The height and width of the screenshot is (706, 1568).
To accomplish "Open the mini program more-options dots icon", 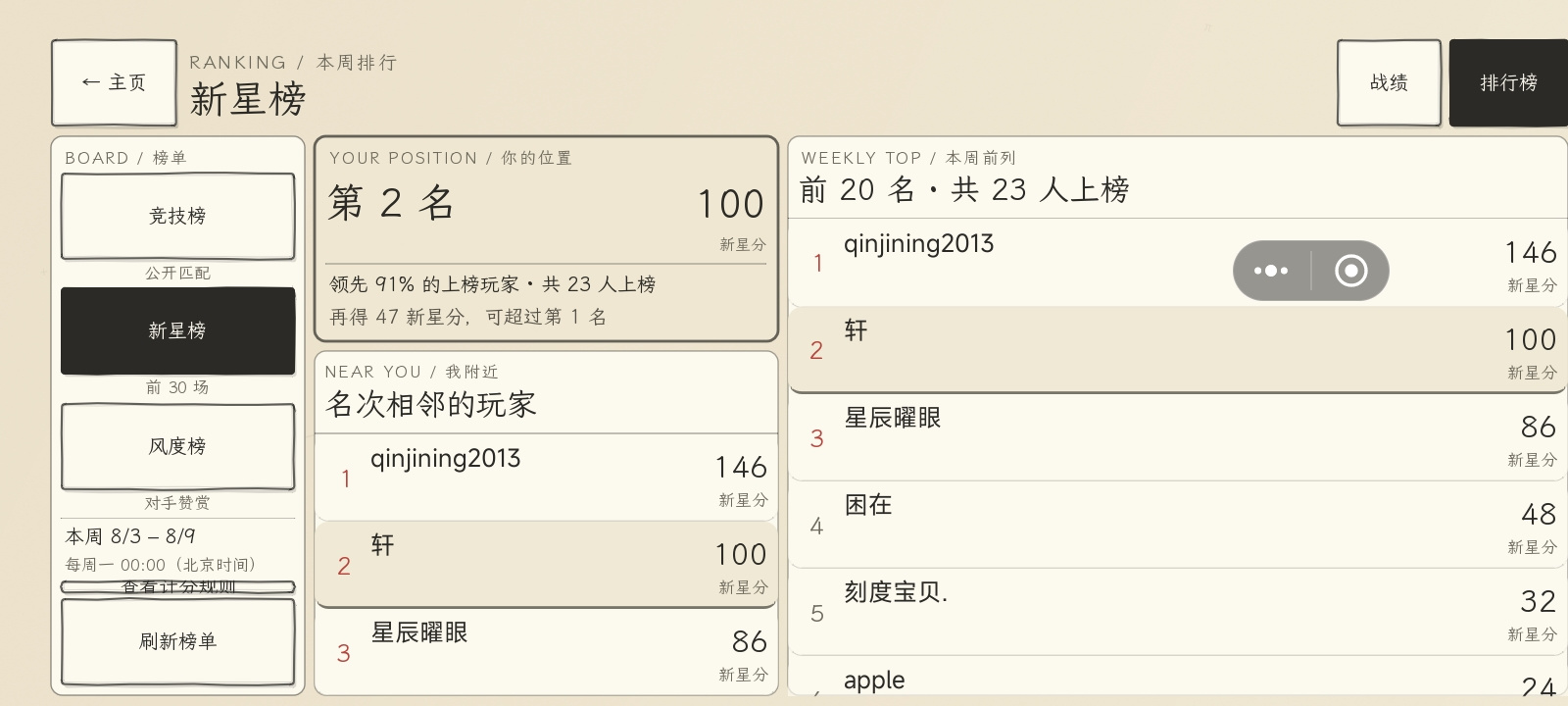I will coord(1271,271).
